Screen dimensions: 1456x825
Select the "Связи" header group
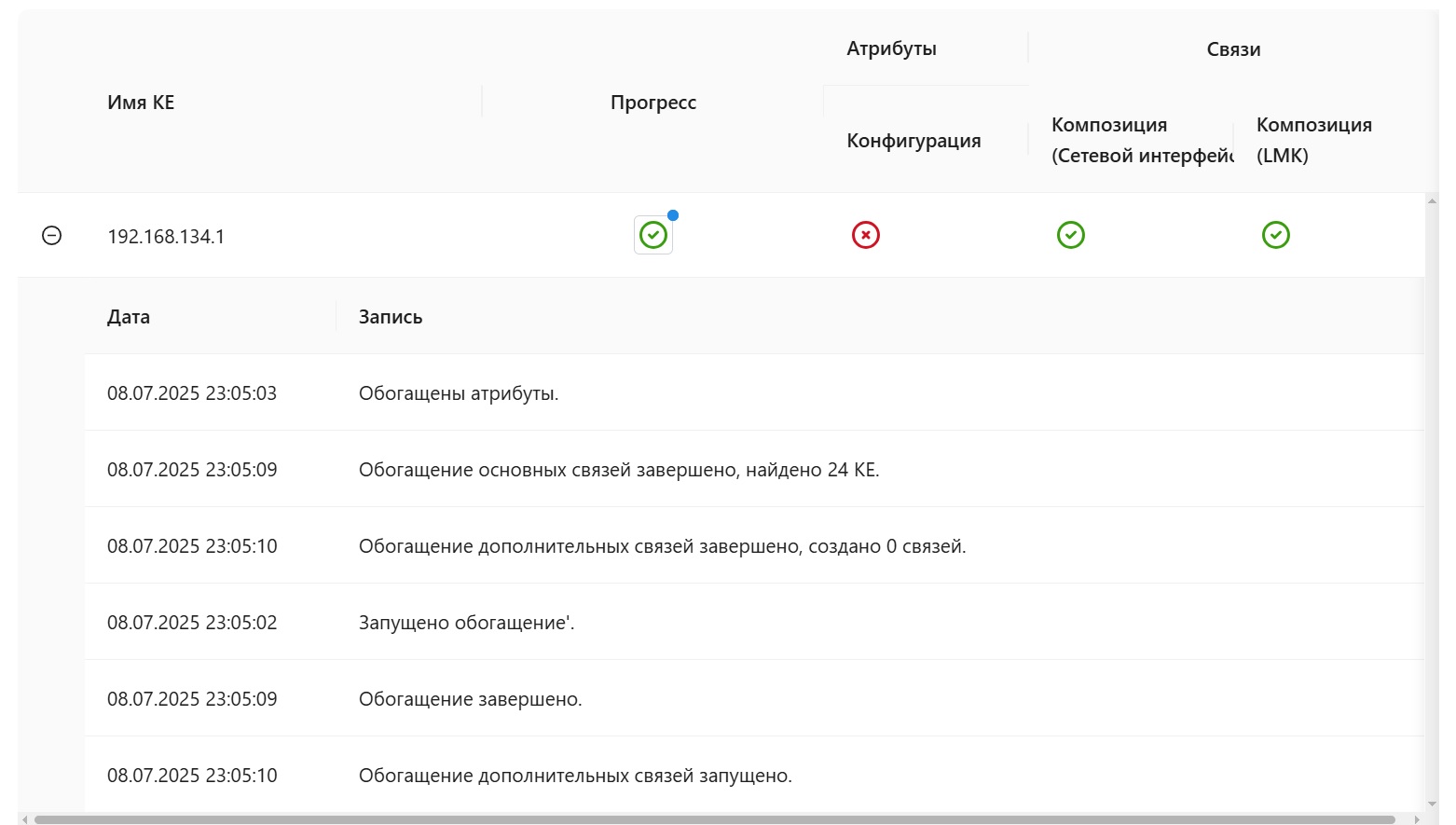point(1233,49)
